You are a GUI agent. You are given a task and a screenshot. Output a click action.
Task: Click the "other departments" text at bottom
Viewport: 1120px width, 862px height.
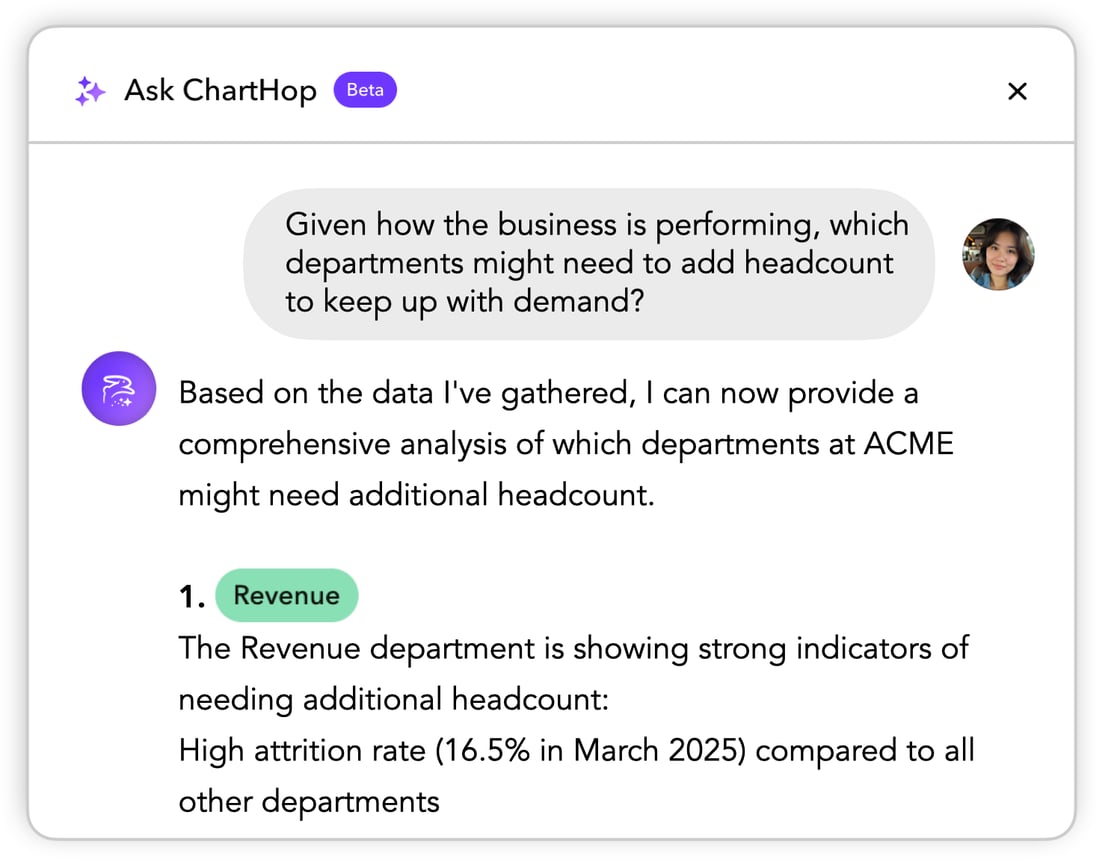pos(309,801)
